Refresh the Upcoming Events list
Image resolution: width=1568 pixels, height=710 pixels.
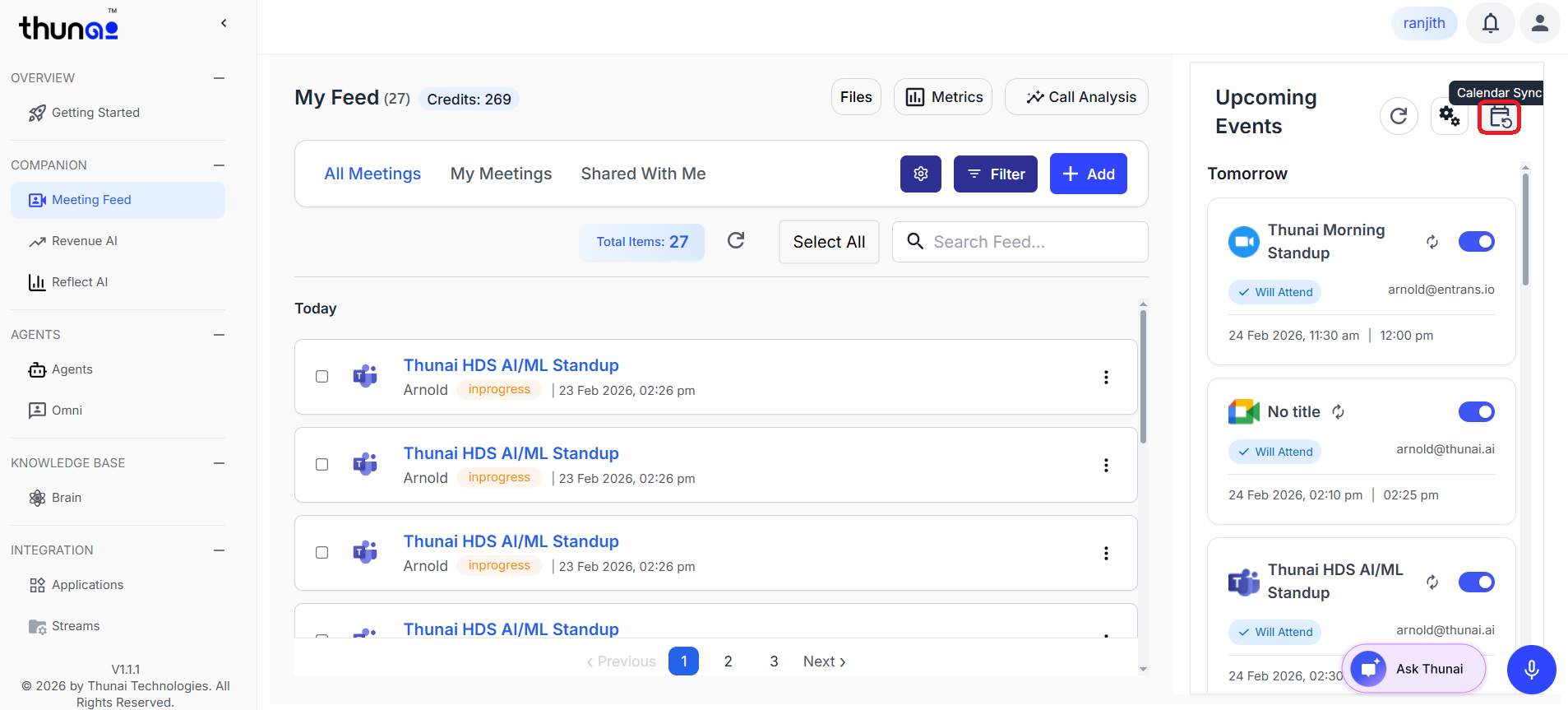pyautogui.click(x=1399, y=117)
